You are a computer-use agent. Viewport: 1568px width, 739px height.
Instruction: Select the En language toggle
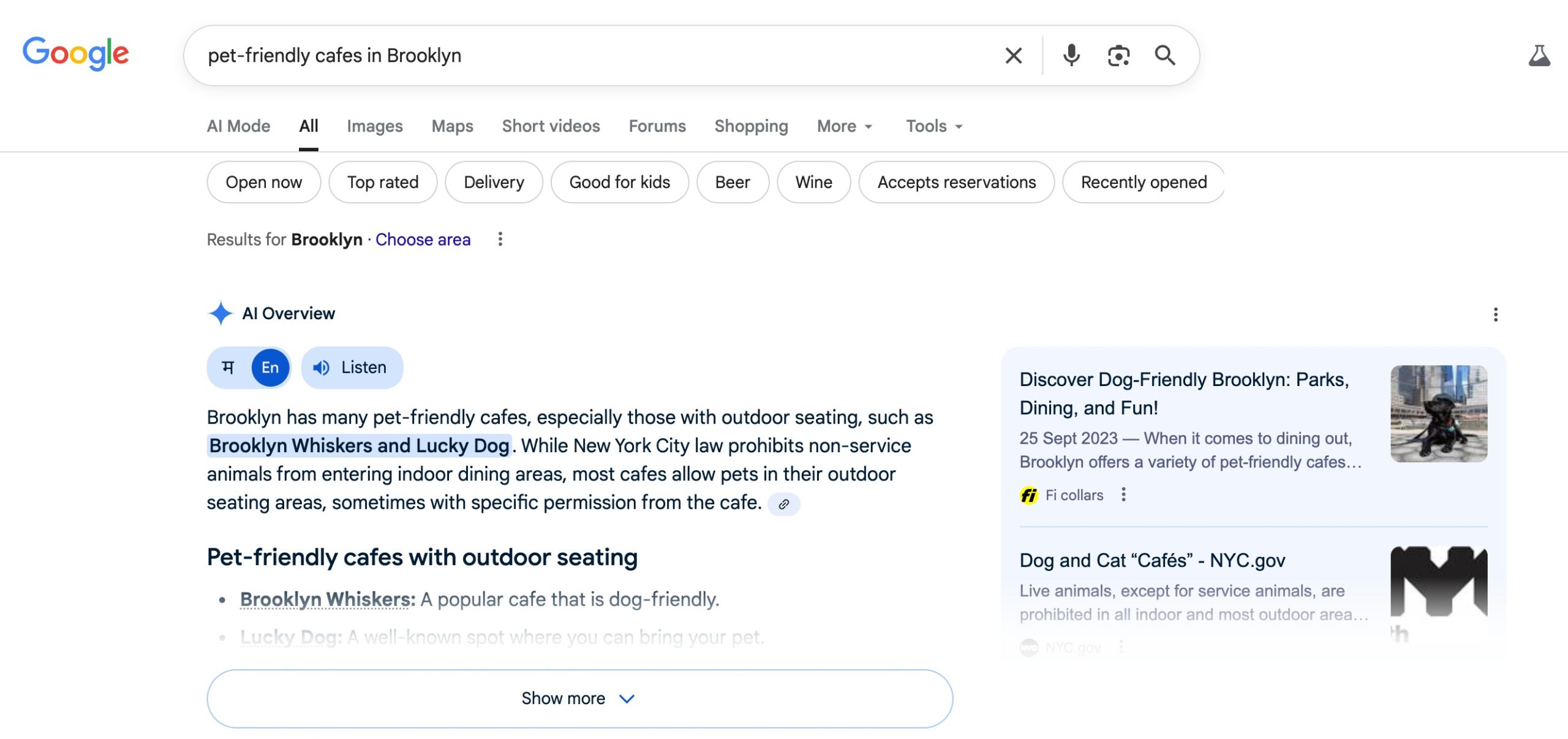point(270,368)
